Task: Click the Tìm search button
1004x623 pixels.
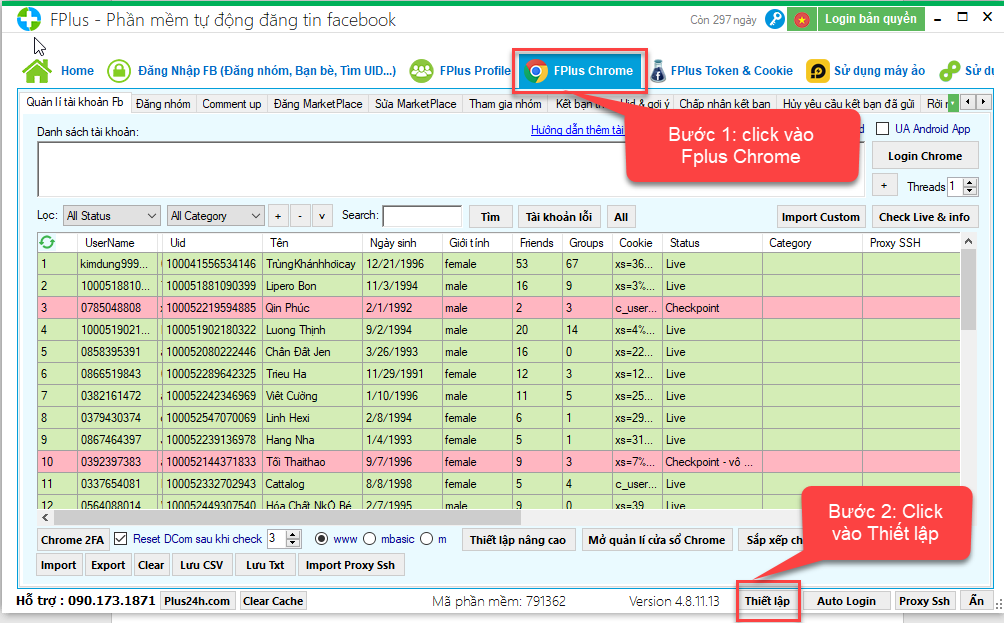Action: coord(490,217)
